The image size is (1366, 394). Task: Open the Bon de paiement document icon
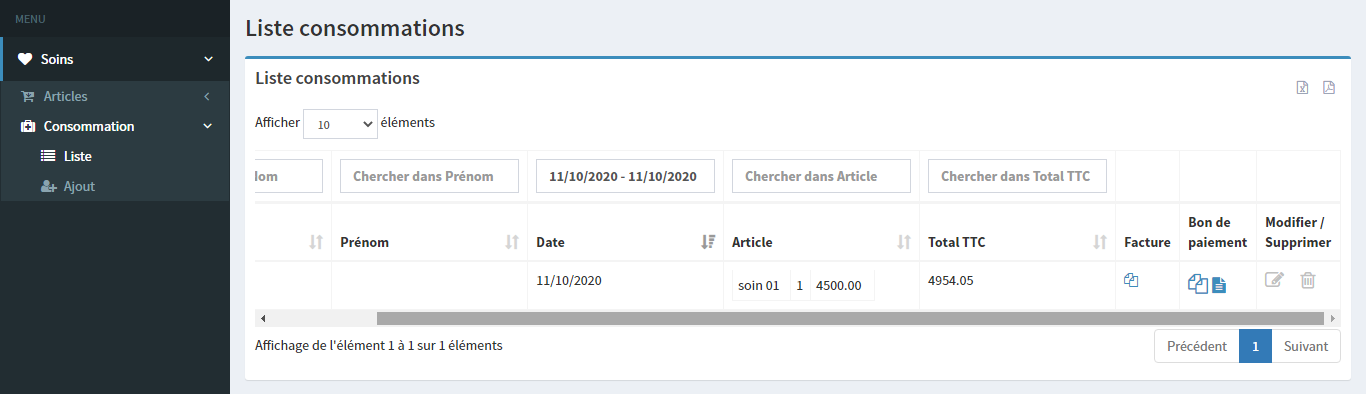[x=1219, y=285]
